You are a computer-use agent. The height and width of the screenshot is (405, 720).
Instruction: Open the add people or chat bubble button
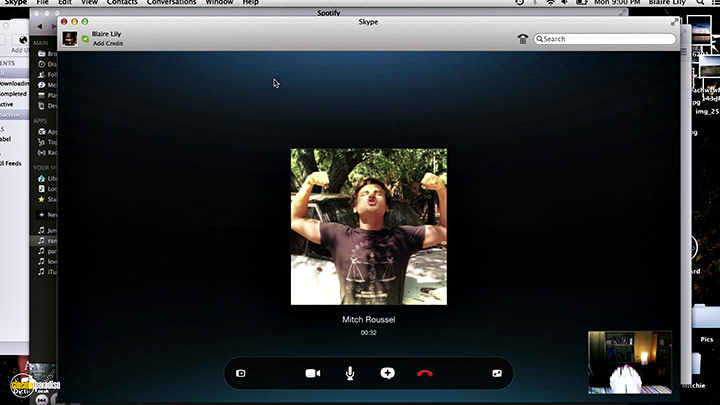388,373
